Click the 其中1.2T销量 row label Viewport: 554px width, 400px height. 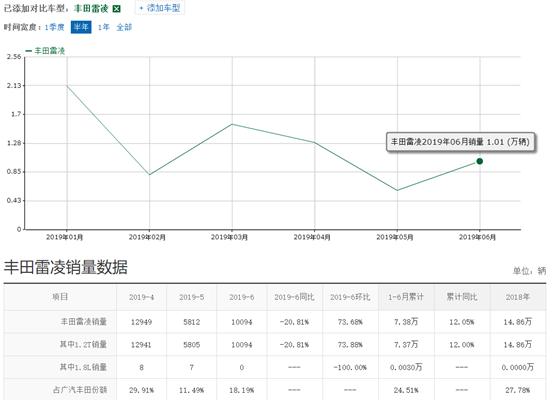(x=83, y=344)
